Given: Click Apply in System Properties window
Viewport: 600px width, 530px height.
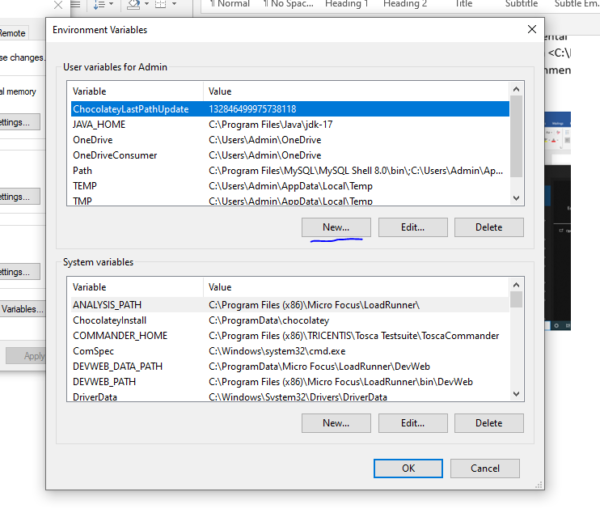Looking at the screenshot, I should pyautogui.click(x=26, y=356).
